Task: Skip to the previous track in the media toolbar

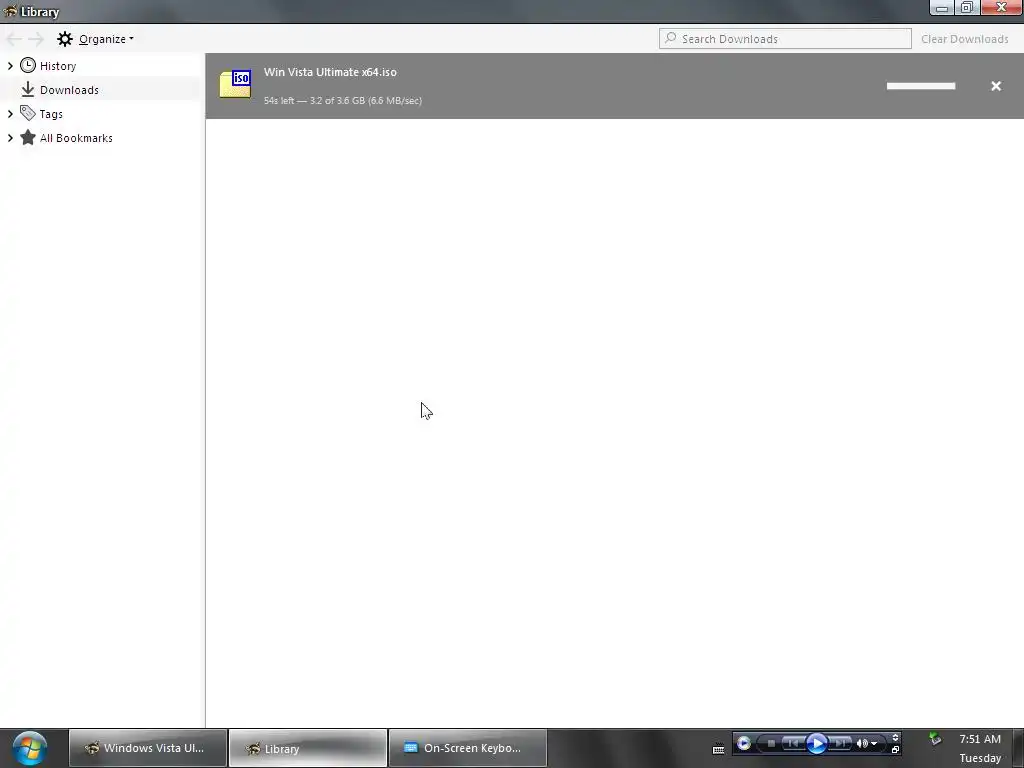Action: tap(793, 743)
